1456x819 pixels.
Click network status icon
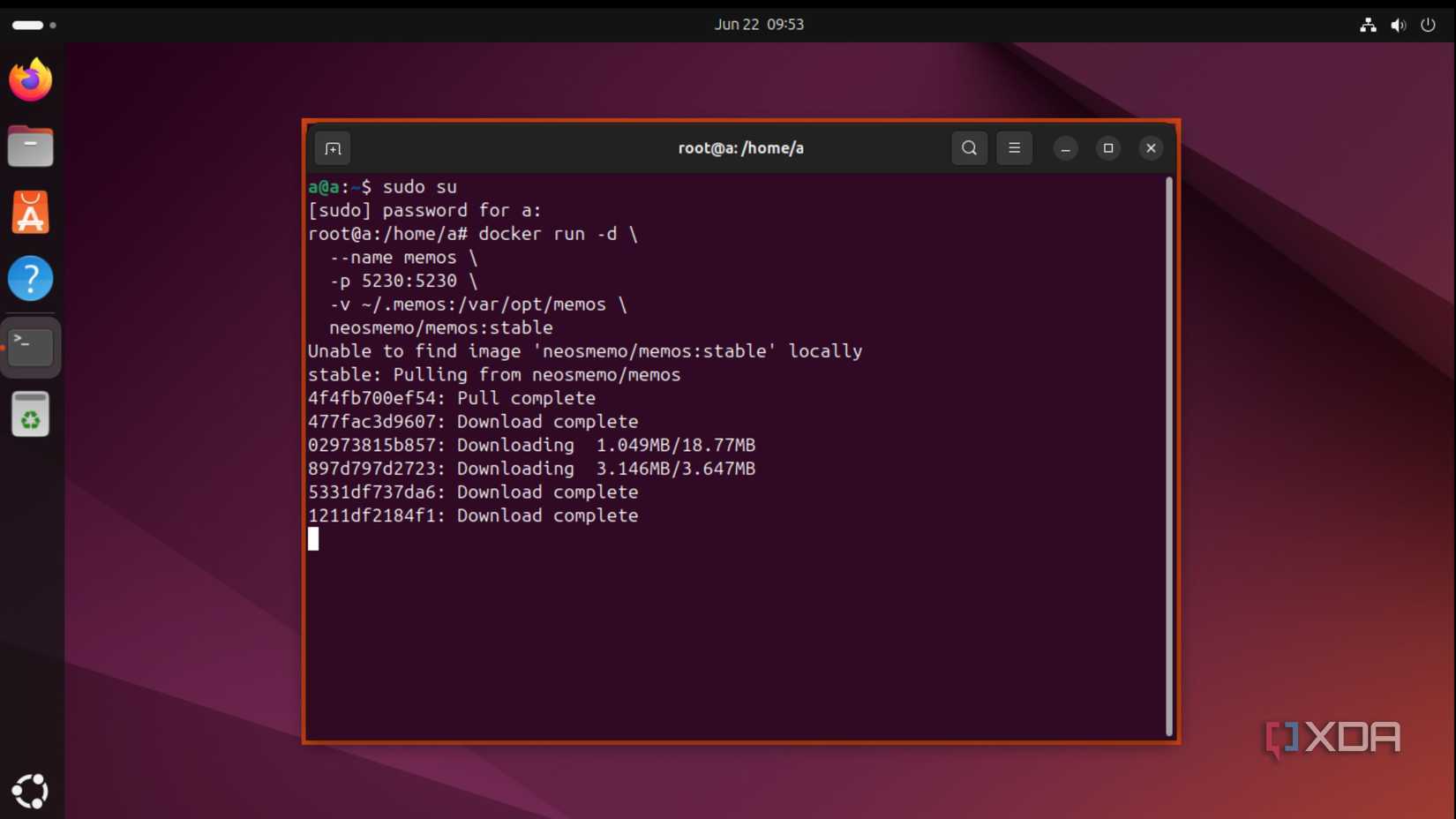(x=1368, y=25)
